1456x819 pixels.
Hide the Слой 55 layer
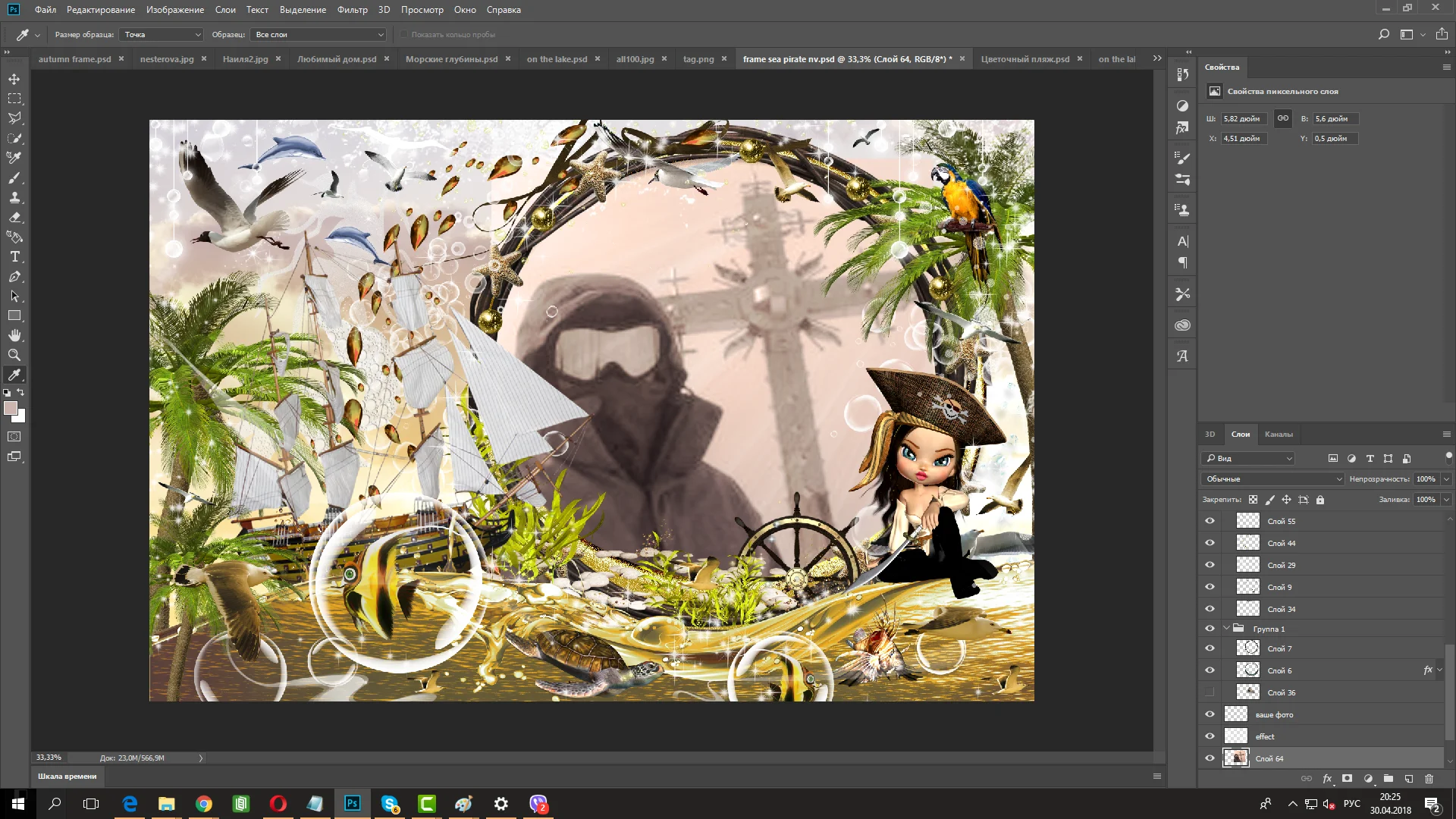[1210, 521]
